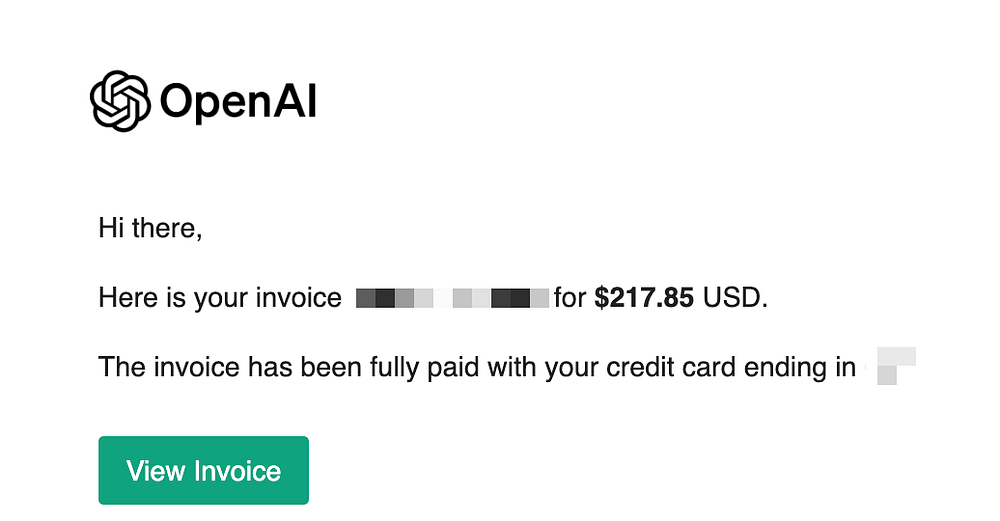Viewport: 1000px width, 521px height.
Task: Click the letter "O" in OpenAI wordmark
Action: point(177,101)
